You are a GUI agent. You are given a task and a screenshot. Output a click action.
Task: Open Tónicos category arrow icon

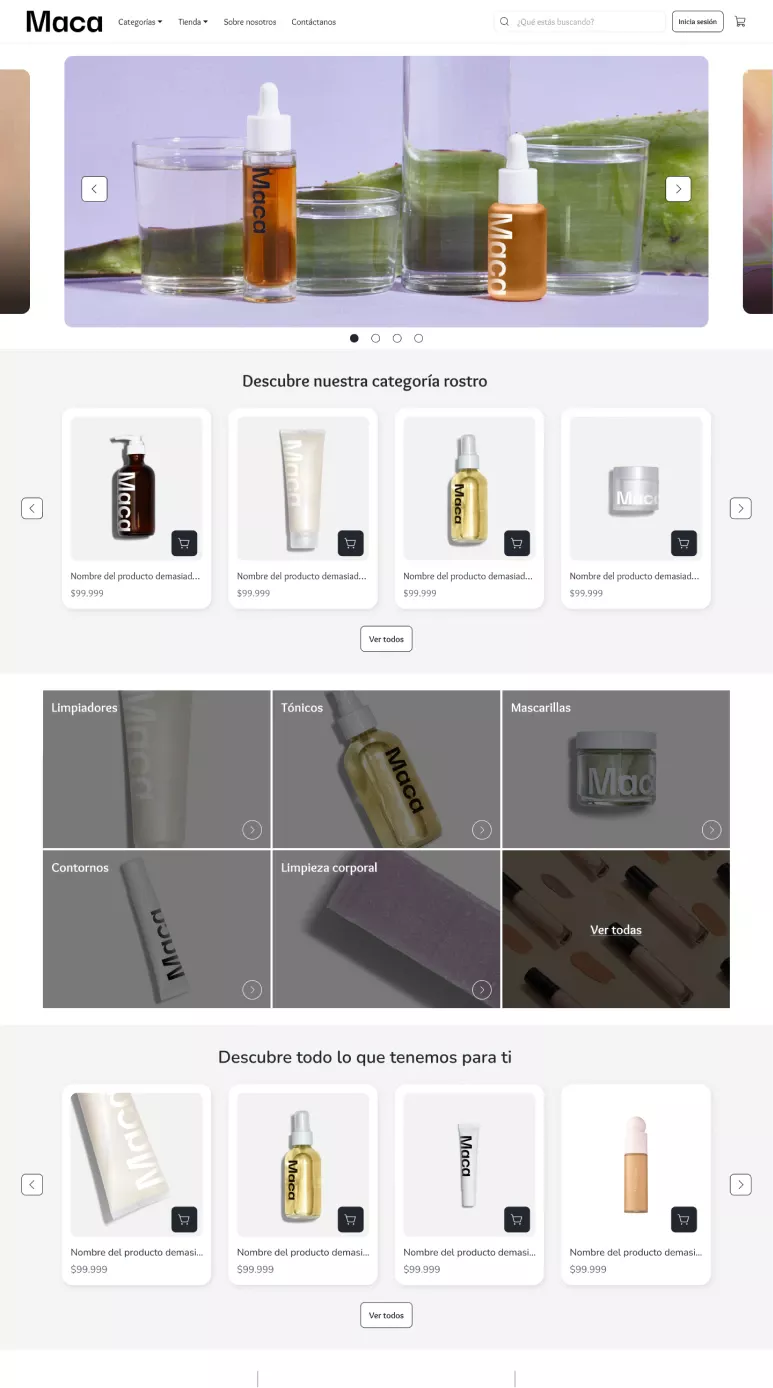point(482,829)
